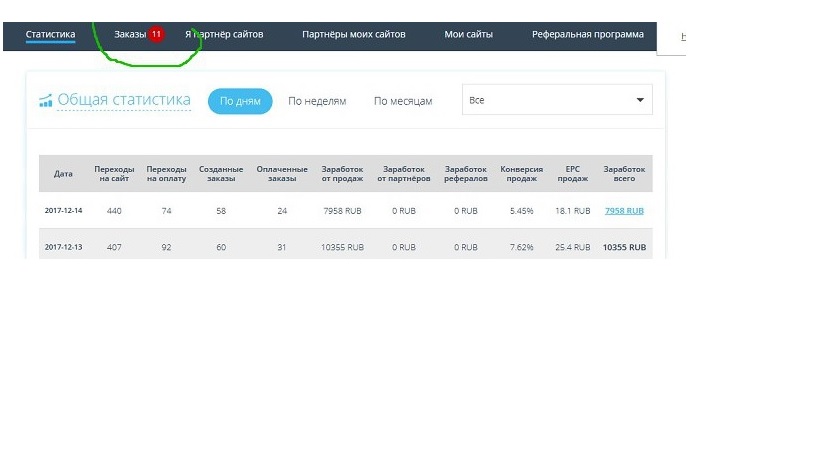Open Реферальная программа section
Viewport: 819px width, 460px height.
click(x=588, y=35)
